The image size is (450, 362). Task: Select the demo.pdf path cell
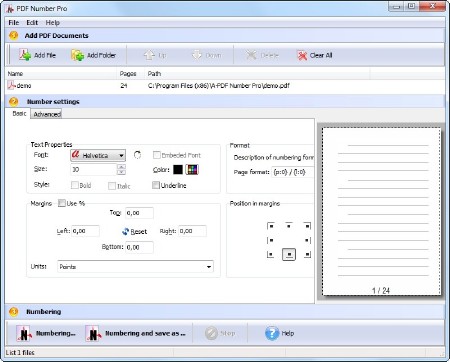[x=219, y=86]
